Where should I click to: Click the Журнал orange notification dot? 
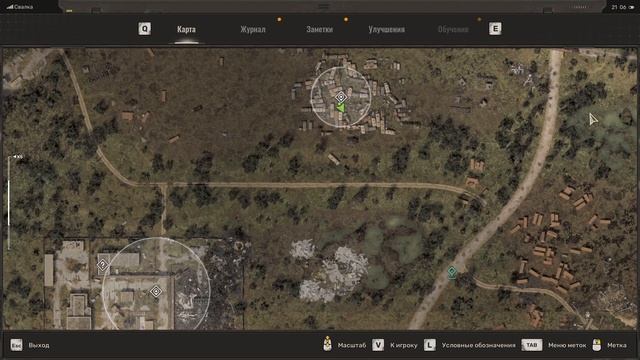[280, 19]
